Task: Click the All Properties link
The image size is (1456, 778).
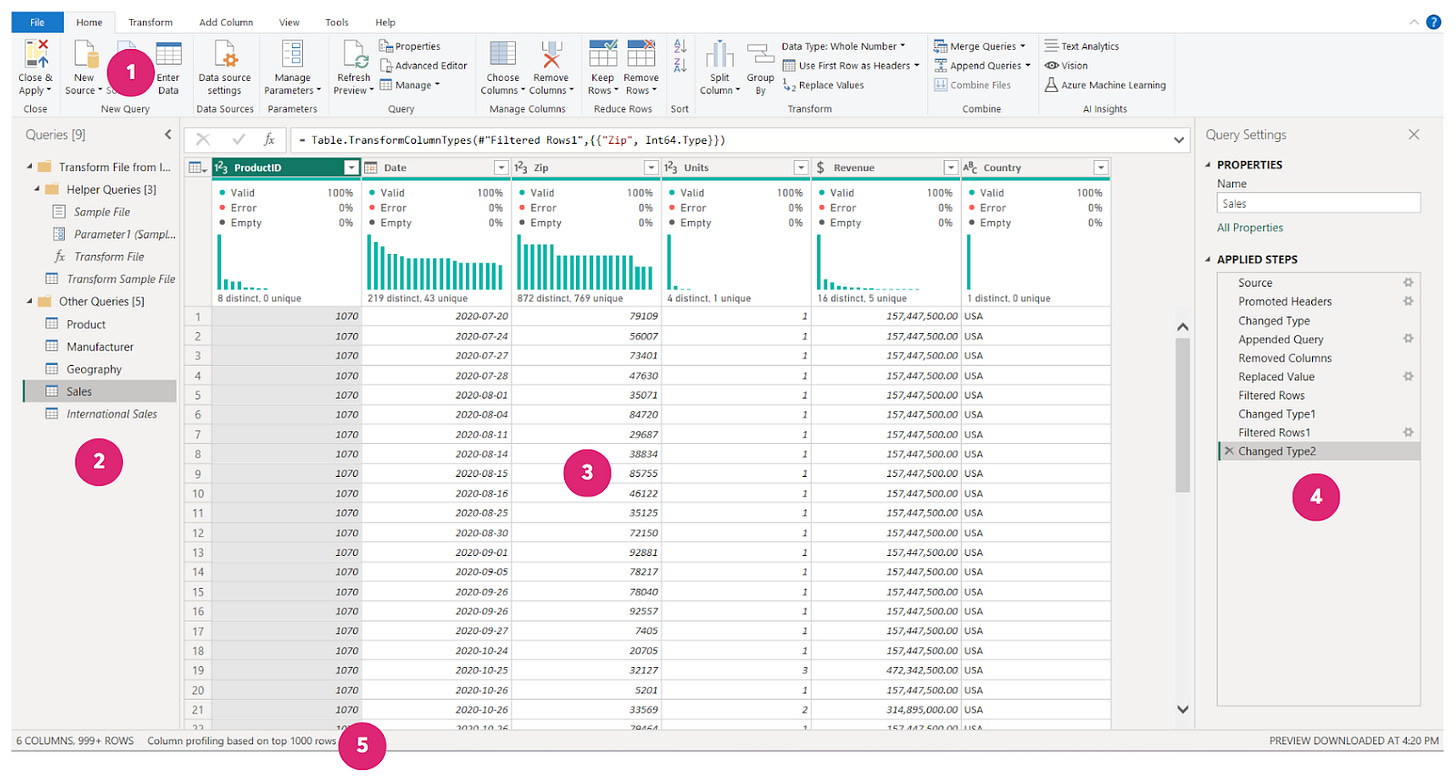Action: click(1250, 228)
